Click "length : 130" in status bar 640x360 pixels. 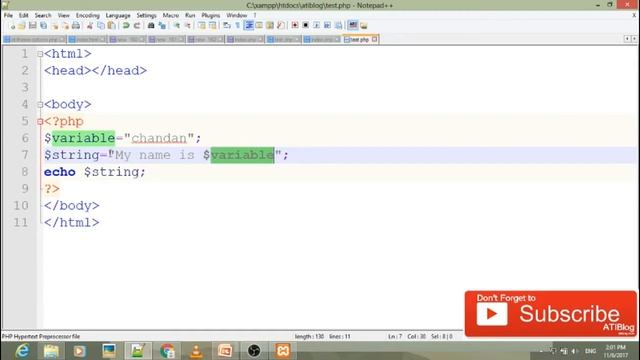(309, 337)
